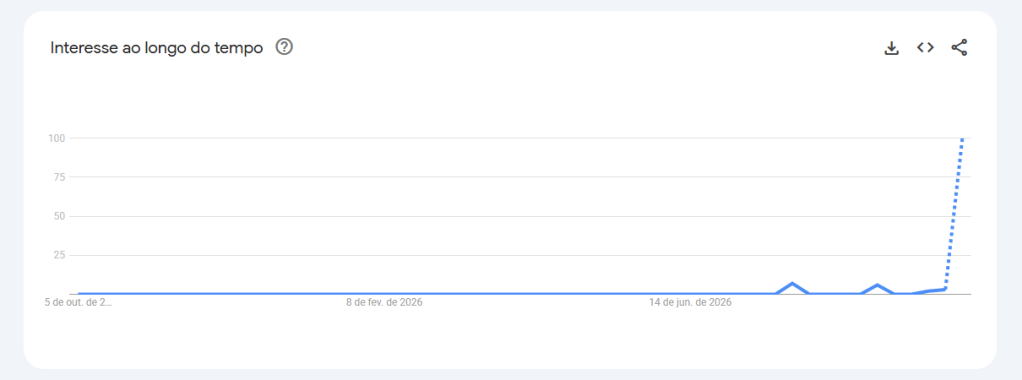Click the '14 de jun. de 2026' axis label
Image resolution: width=1022 pixels, height=380 pixels.
(690, 303)
